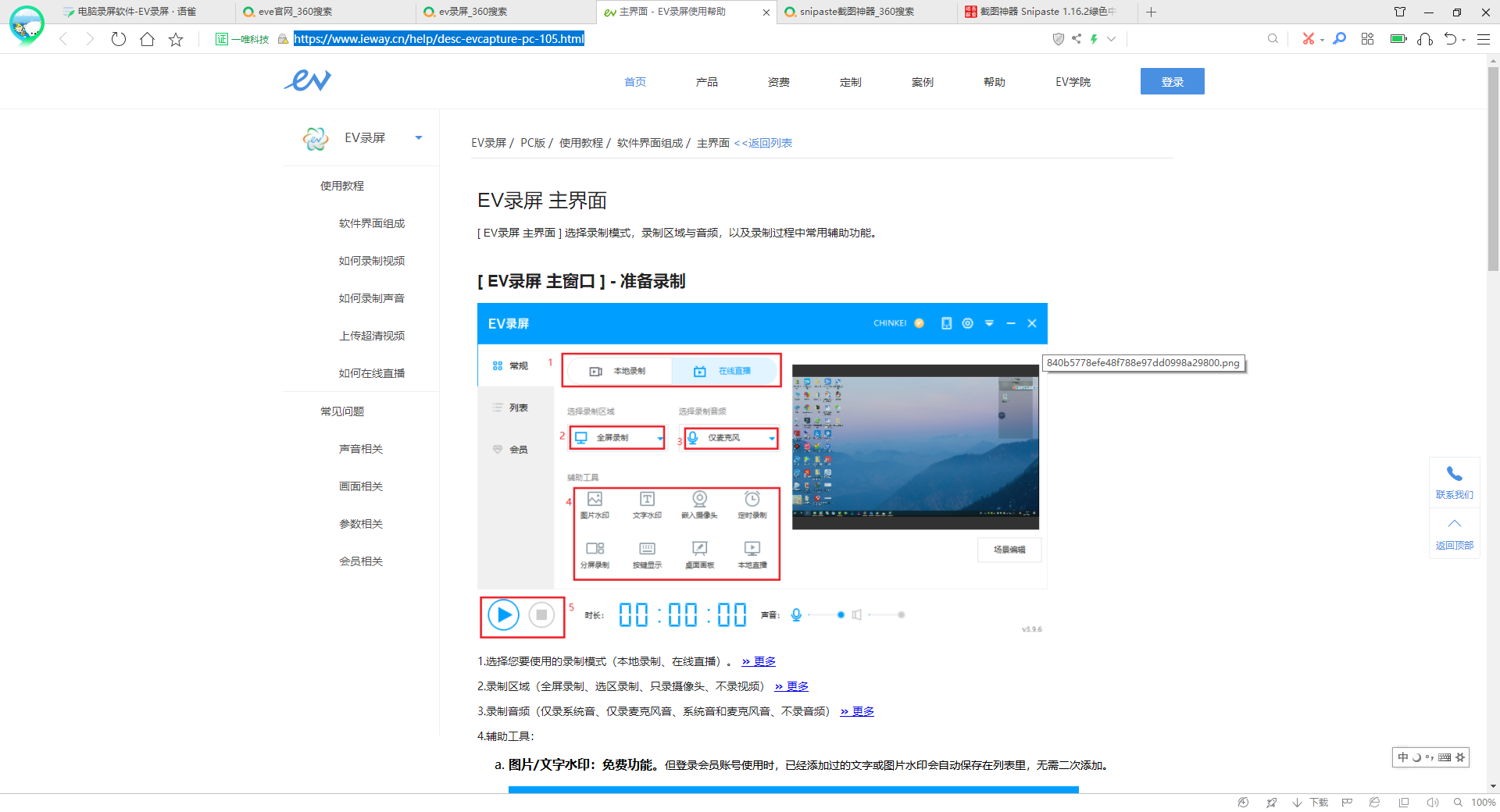The image size is (1500, 812).
Task: Open the dropdown arrow beside the scissors
Action: click(x=1322, y=40)
